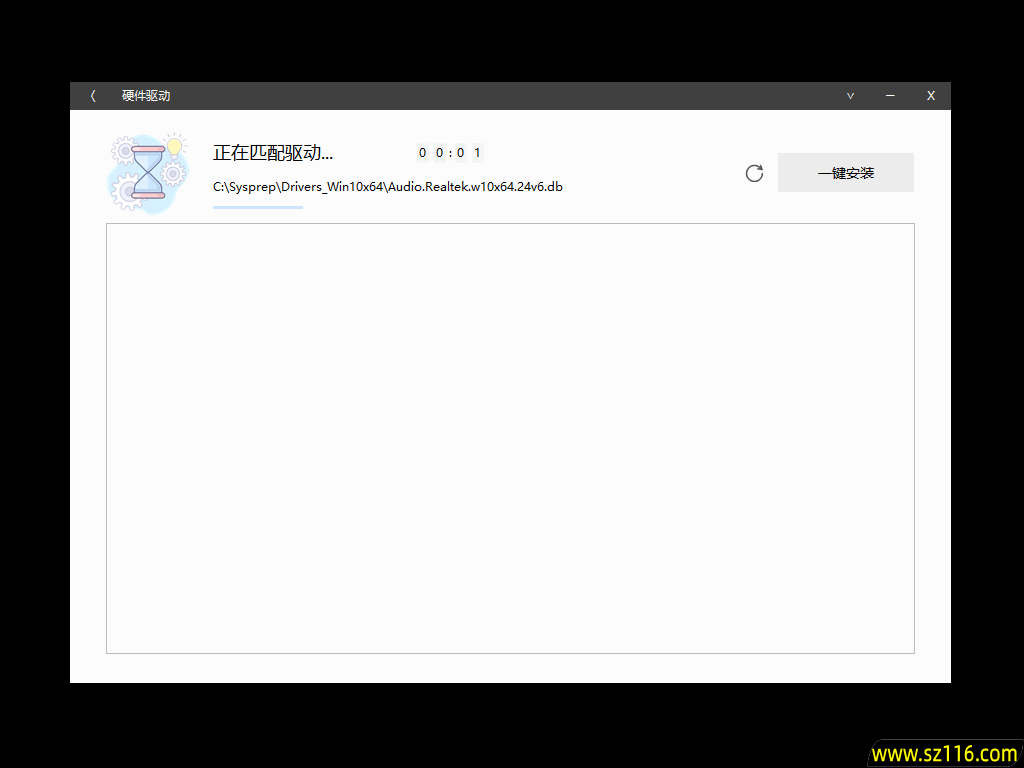This screenshot has height=768, width=1024.
Task: Click the blue matching progress bar
Action: 258,207
